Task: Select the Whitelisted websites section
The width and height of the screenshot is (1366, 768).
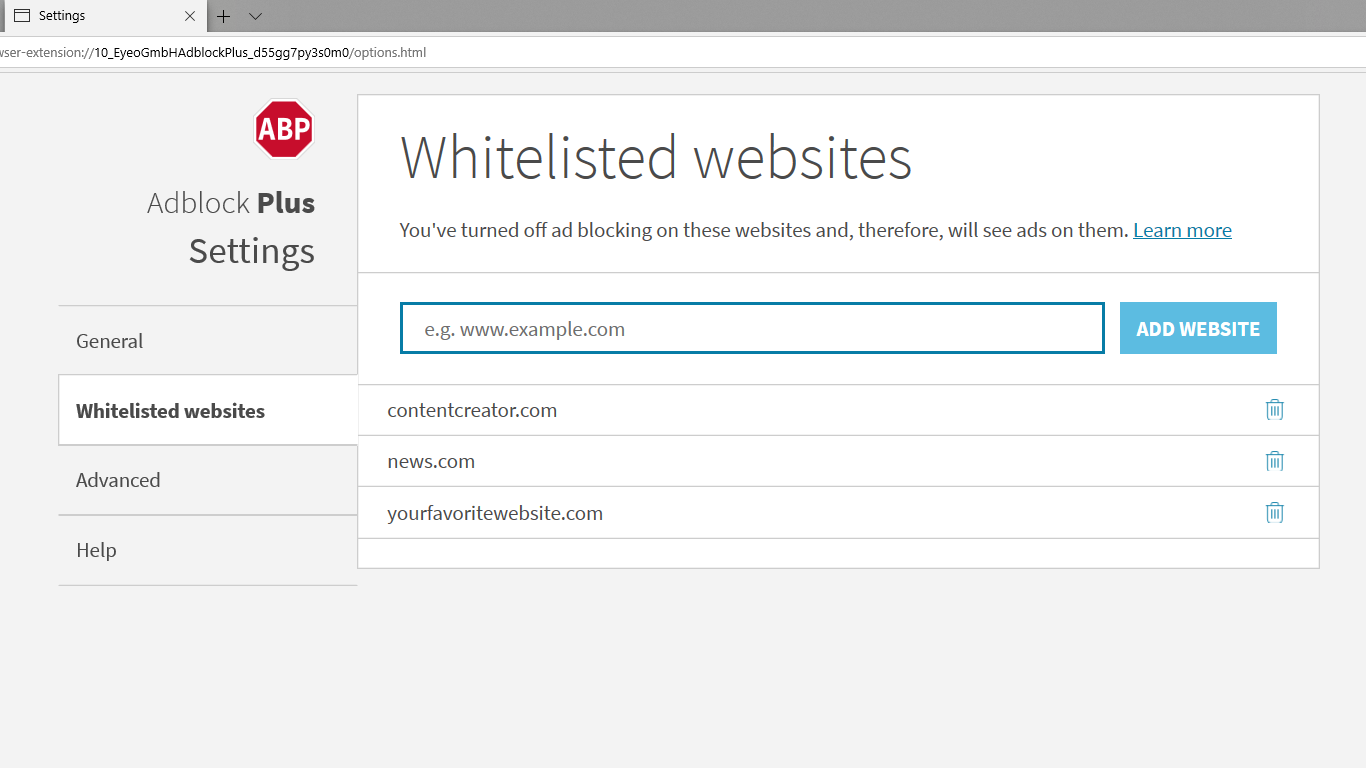Action: click(170, 410)
